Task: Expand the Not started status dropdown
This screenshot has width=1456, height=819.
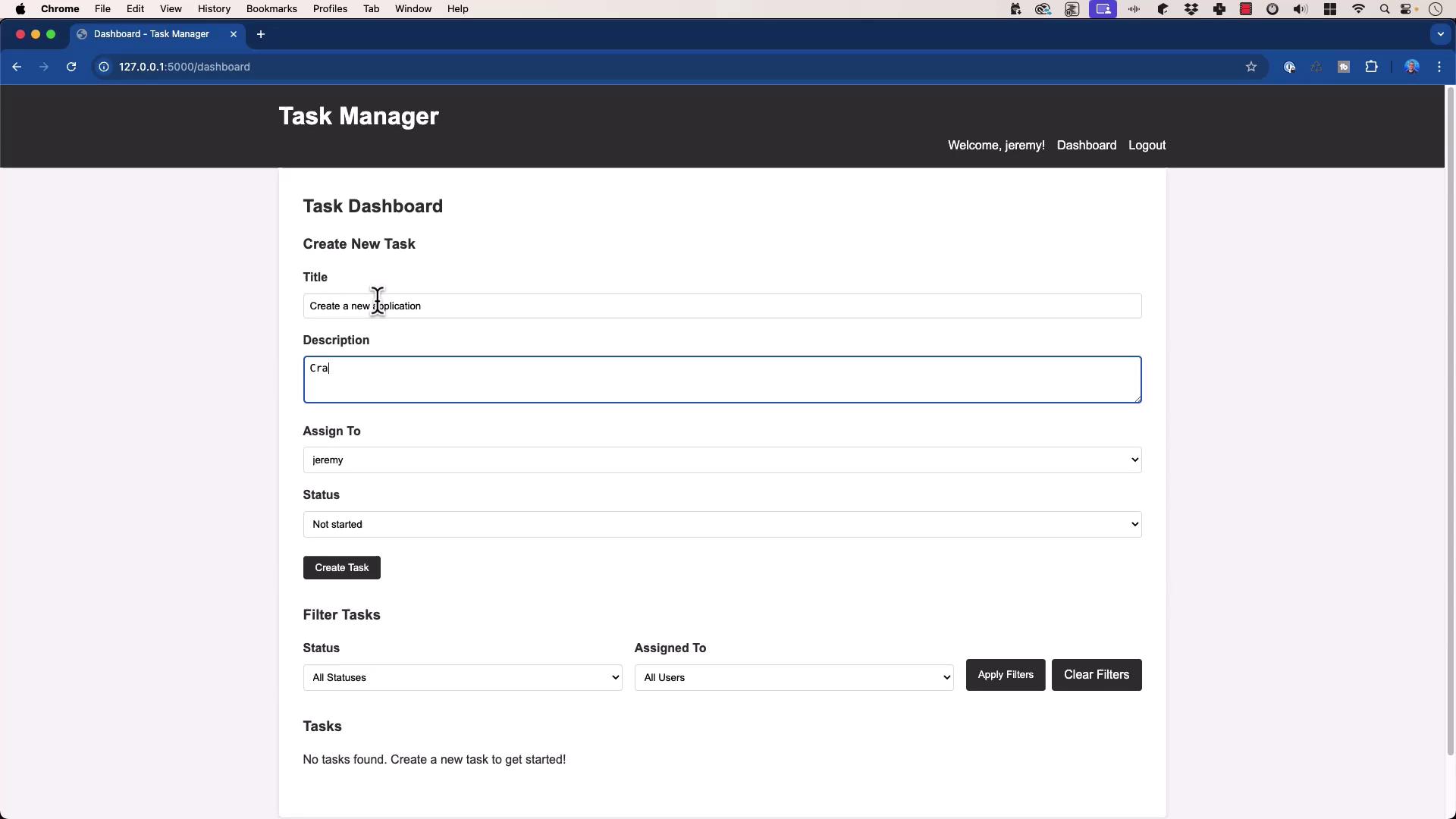Action: coord(721,525)
